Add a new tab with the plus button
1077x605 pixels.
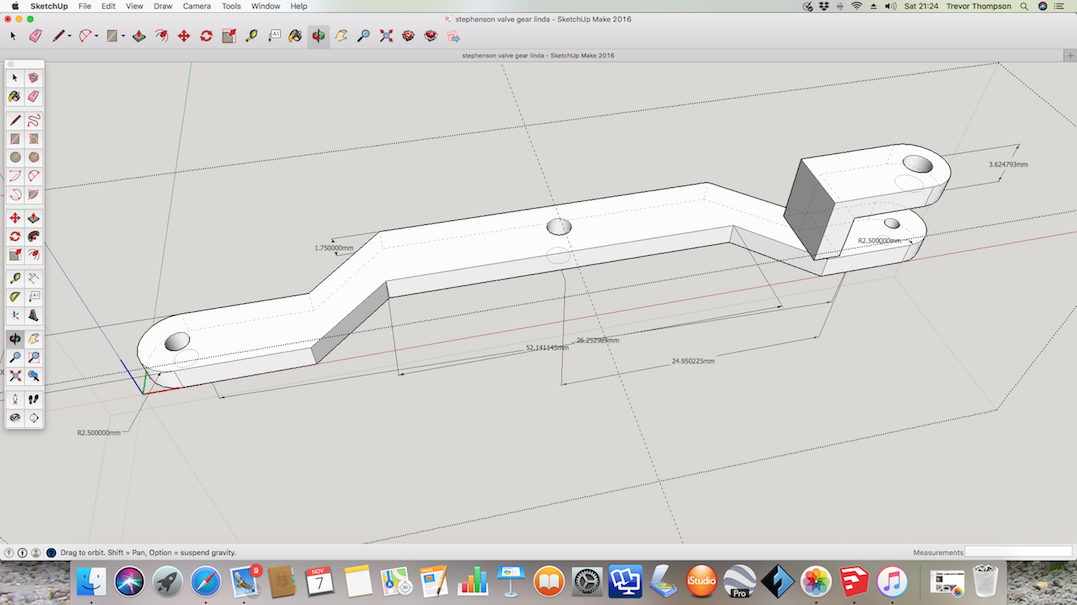tap(1070, 55)
